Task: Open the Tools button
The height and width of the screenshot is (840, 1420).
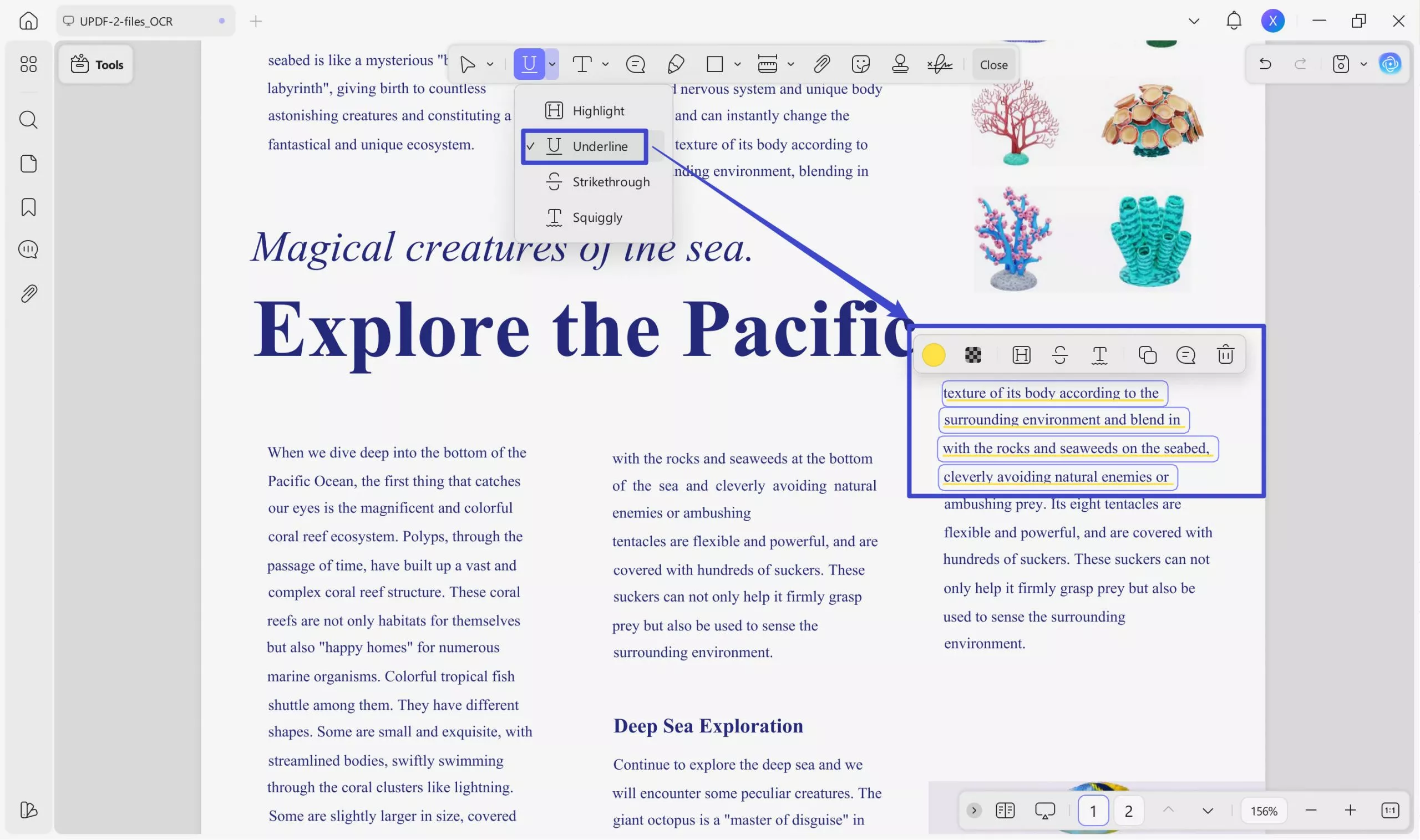Action: pos(97,65)
